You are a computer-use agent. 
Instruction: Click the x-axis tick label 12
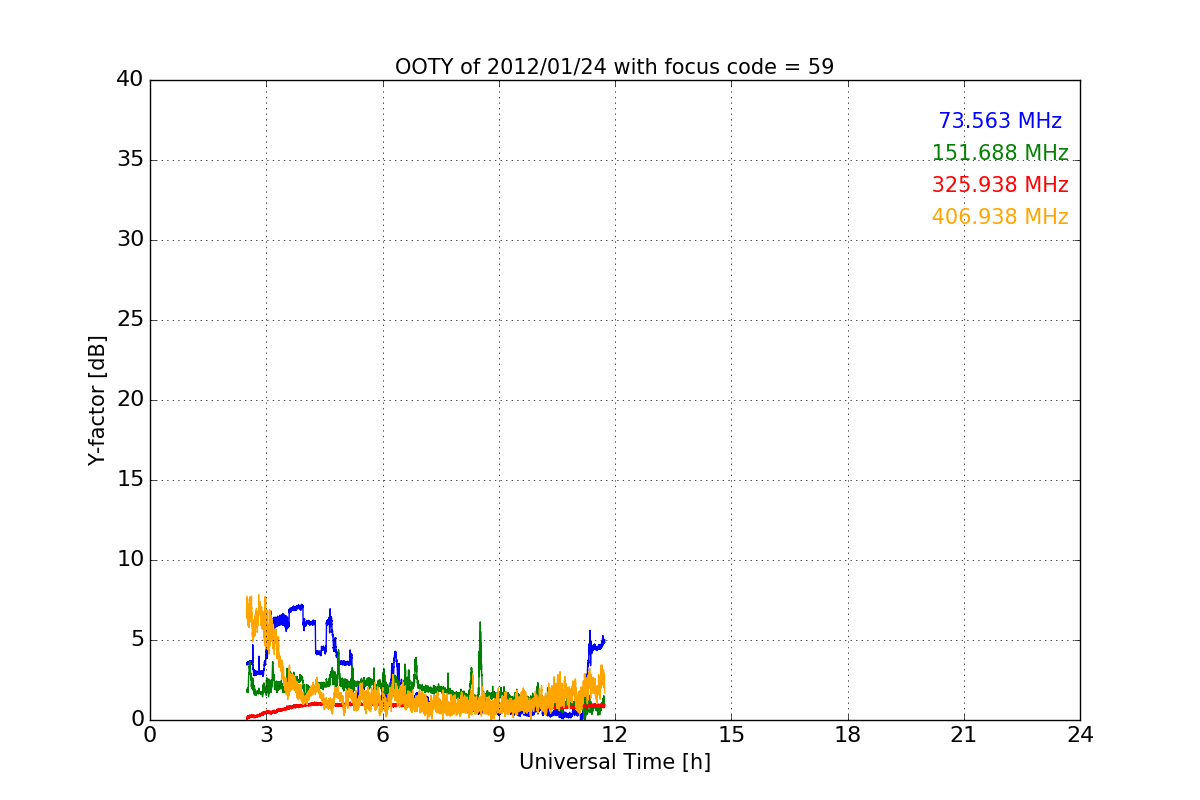tap(615, 734)
